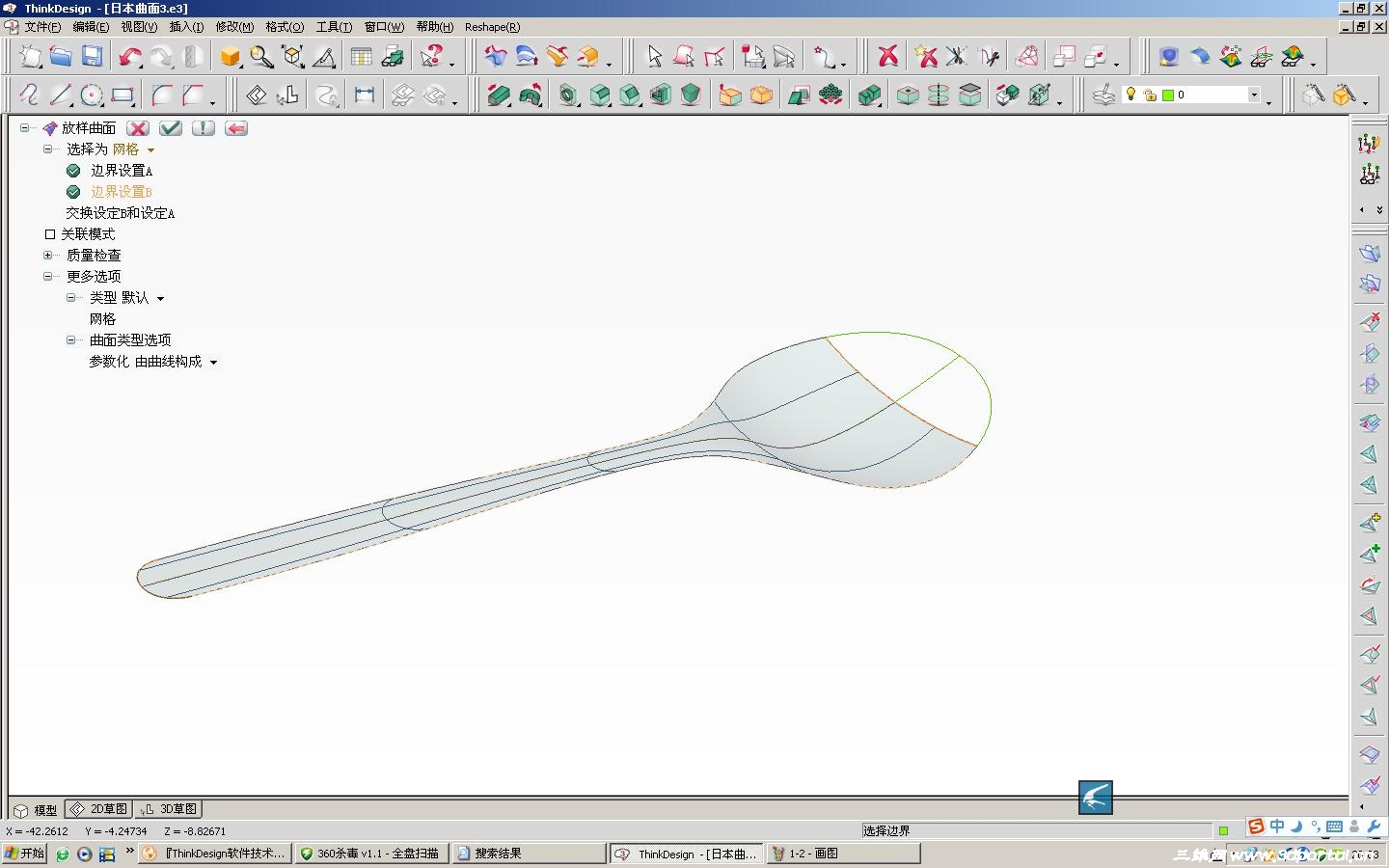
Task: Open the 文件(F) menu
Action: pyautogui.click(x=42, y=27)
